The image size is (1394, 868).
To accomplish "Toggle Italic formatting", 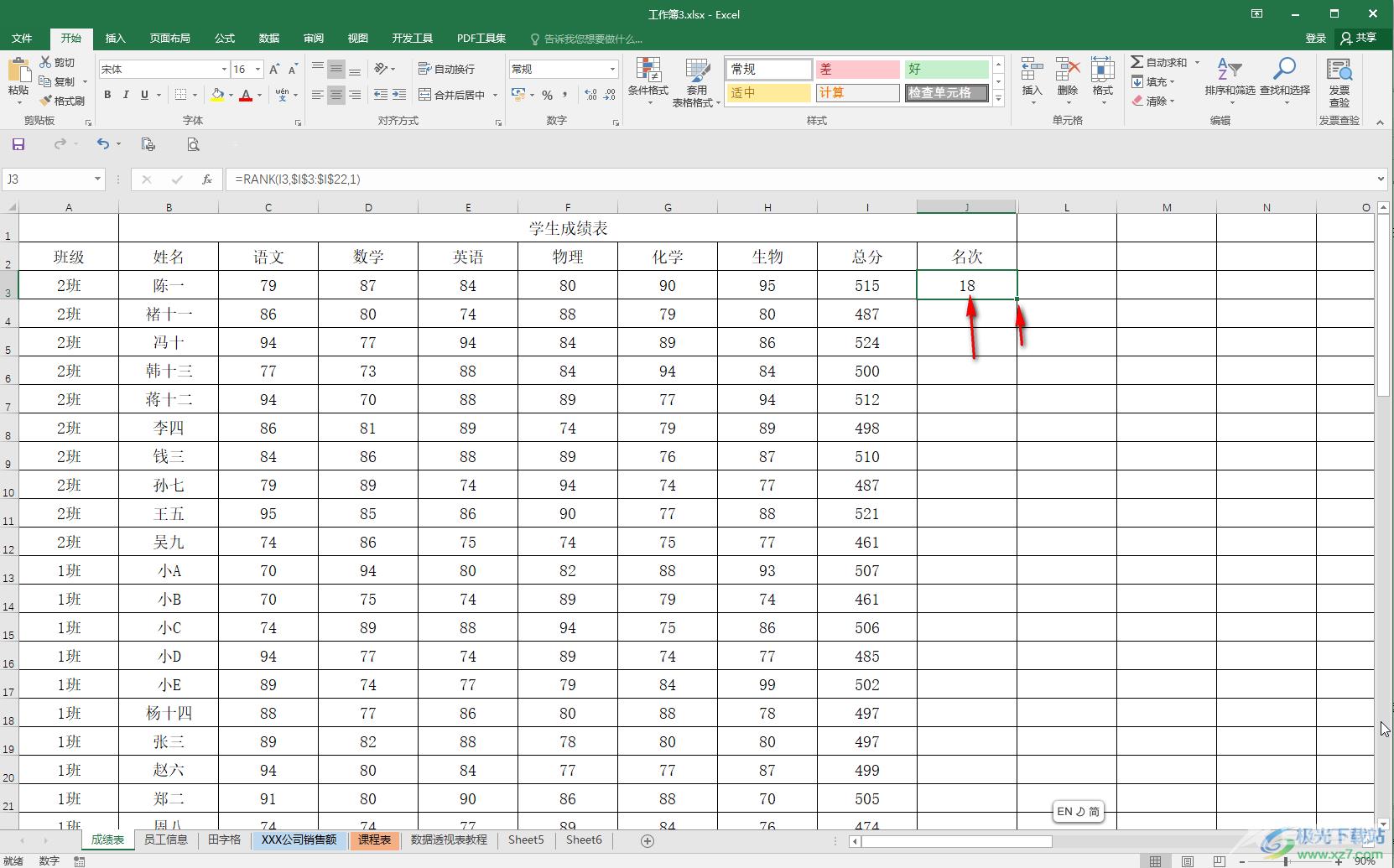I will pyautogui.click(x=126, y=96).
